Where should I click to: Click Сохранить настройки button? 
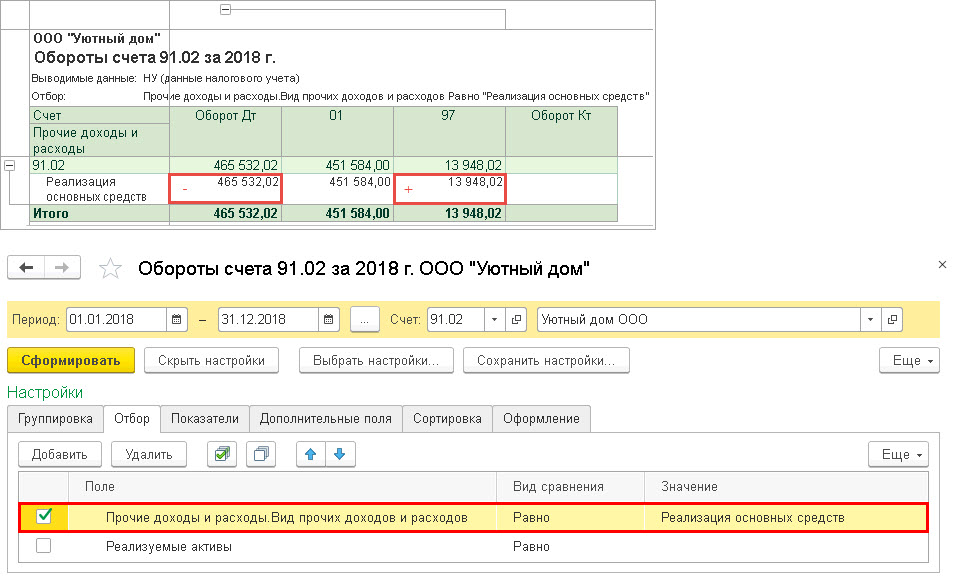(546, 361)
